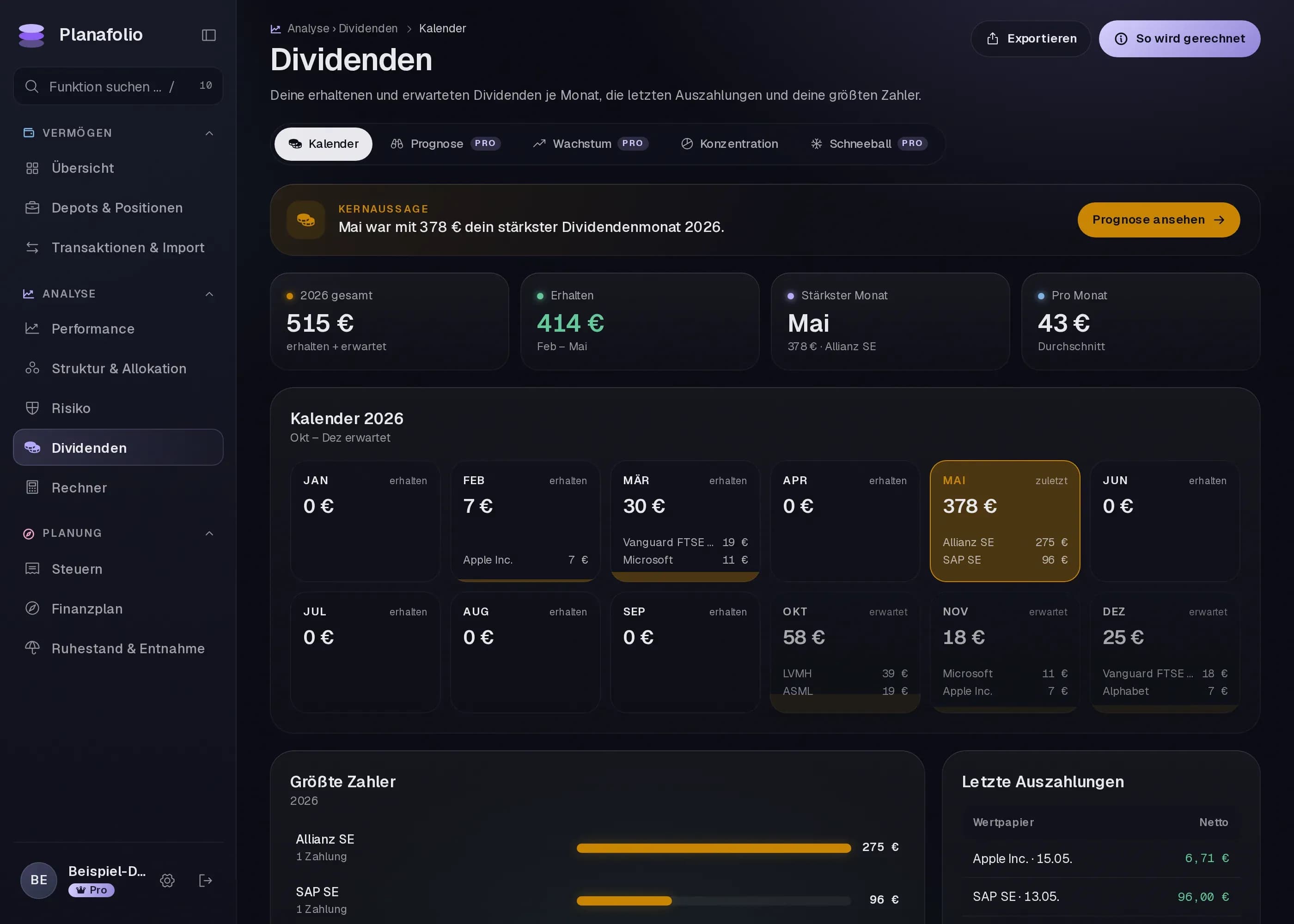Toggle the sidebar collapse icon
The image size is (1294, 924).
tap(209, 35)
